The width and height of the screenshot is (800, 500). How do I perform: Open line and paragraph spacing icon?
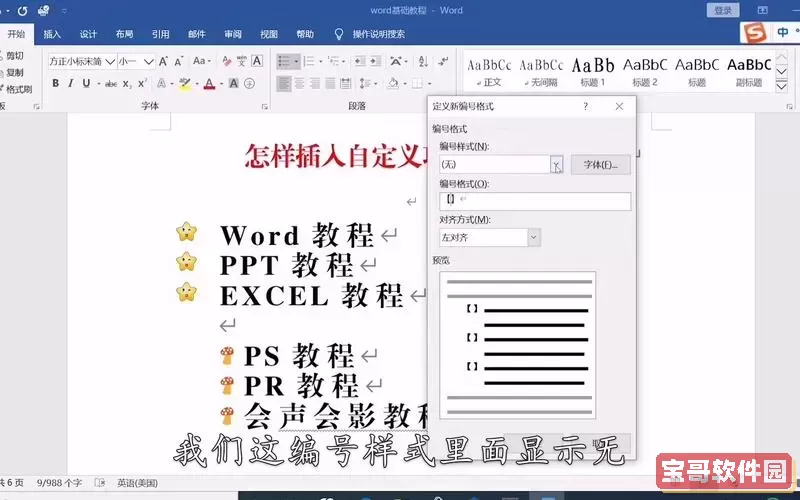pyautogui.click(x=365, y=83)
